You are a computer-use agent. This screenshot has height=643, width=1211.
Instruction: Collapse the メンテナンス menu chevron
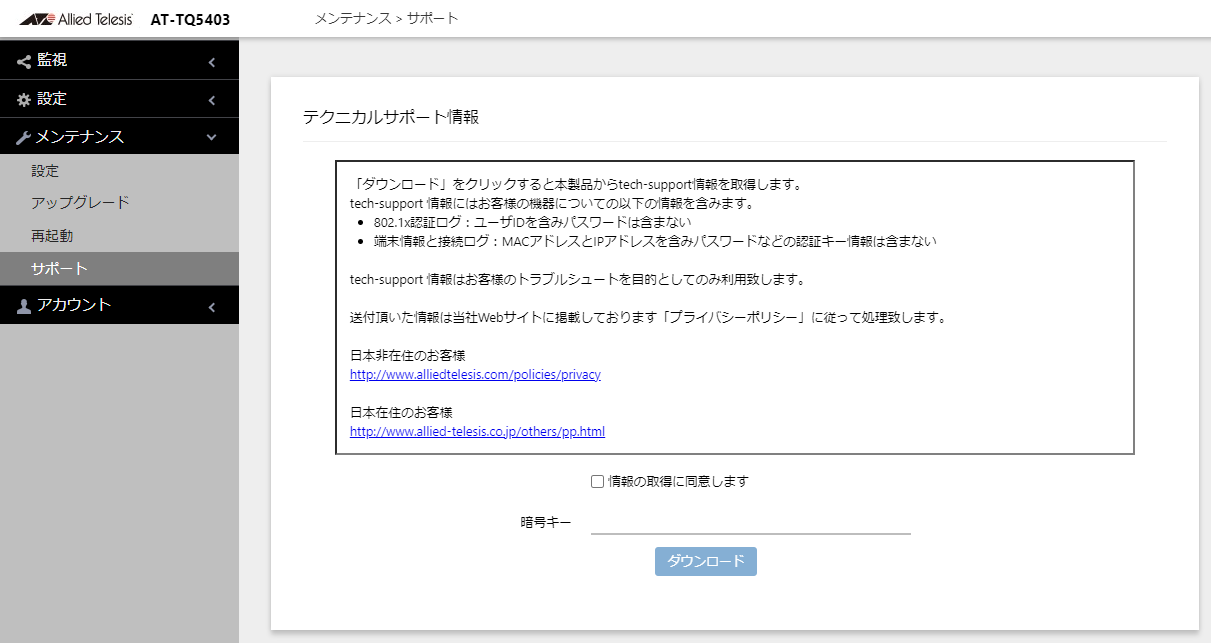coord(211,138)
